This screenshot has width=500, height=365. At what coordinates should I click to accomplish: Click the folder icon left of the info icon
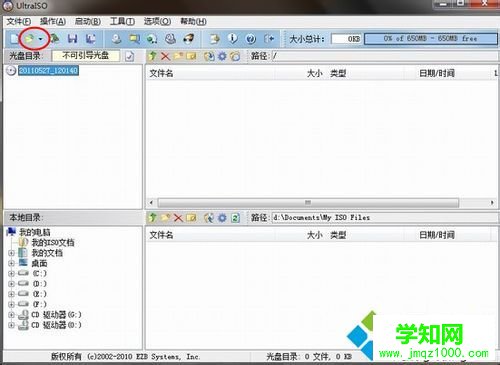click(x=214, y=39)
